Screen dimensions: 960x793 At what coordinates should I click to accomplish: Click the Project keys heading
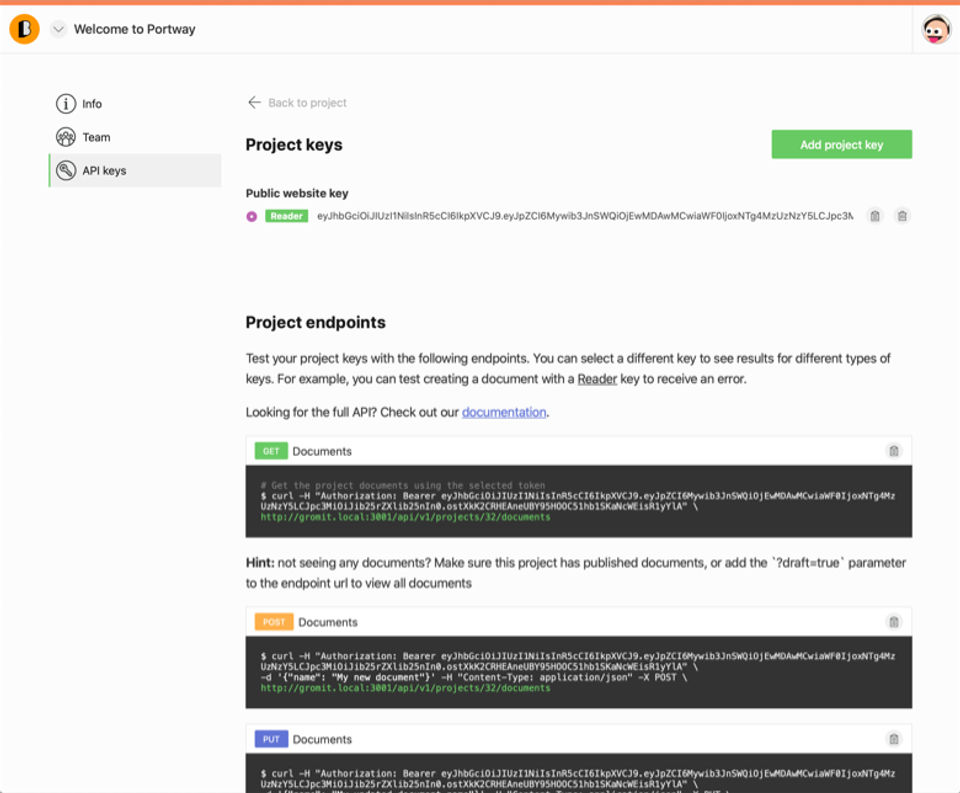[x=294, y=145]
